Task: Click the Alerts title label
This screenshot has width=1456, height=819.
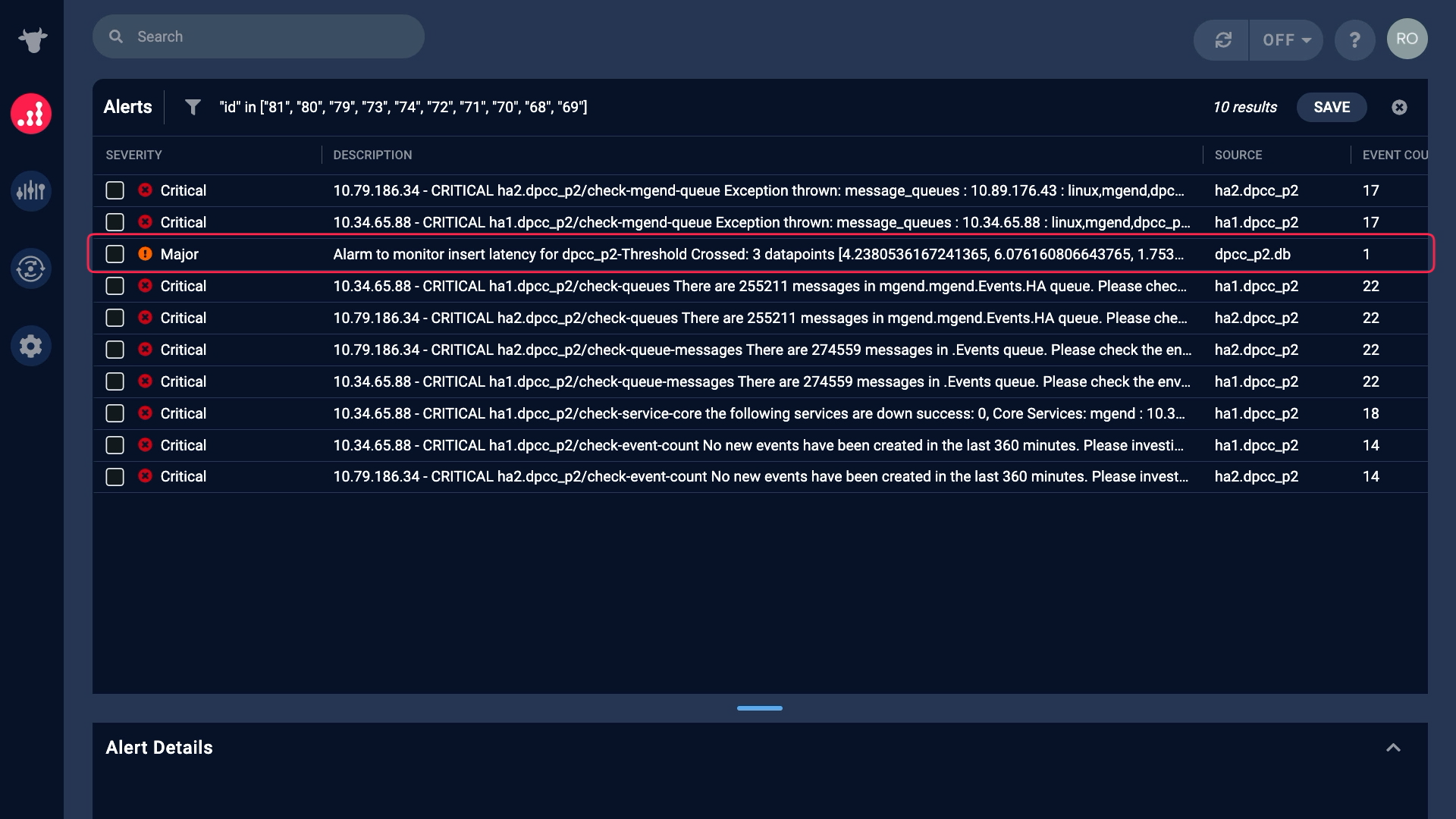Action: (127, 107)
